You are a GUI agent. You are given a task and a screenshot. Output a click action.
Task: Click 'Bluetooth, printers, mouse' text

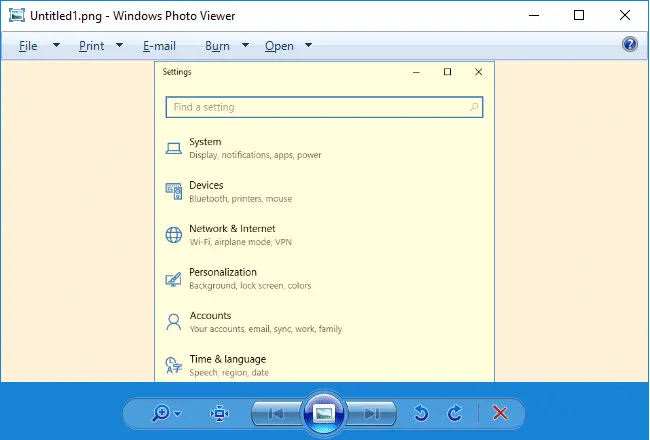(240, 199)
